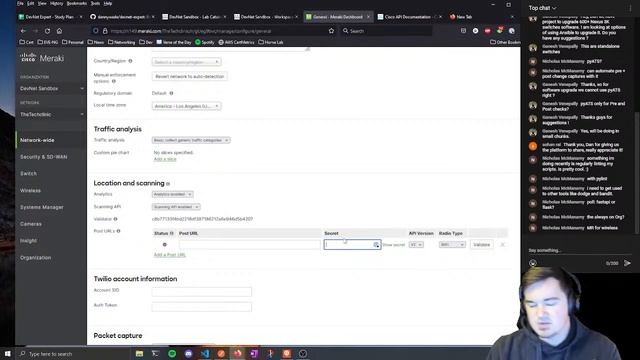The width and height of the screenshot is (640, 360).
Task: Click the info icon beside Regulatory domain Default
Action: tap(171, 93)
